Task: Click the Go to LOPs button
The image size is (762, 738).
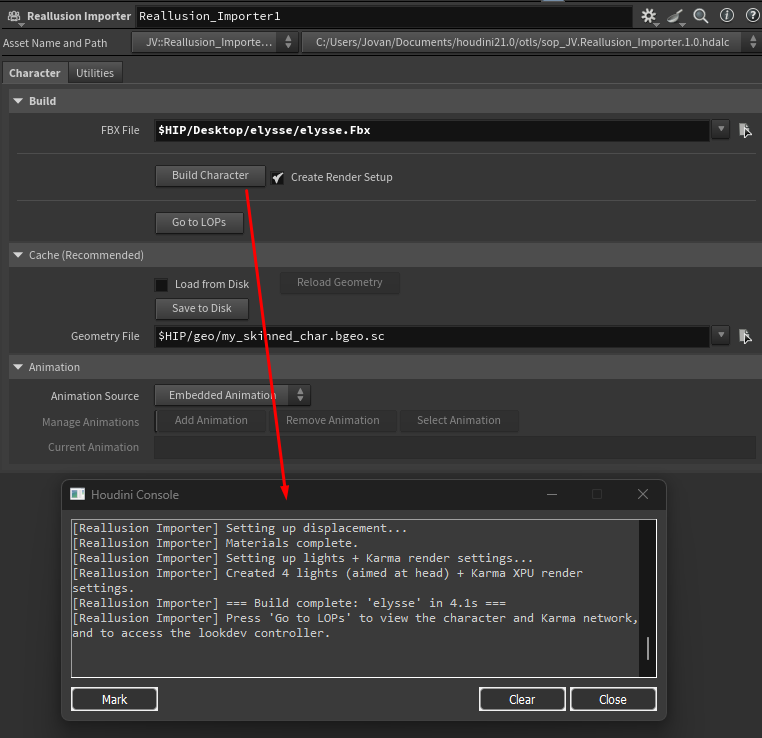Action: click(199, 223)
